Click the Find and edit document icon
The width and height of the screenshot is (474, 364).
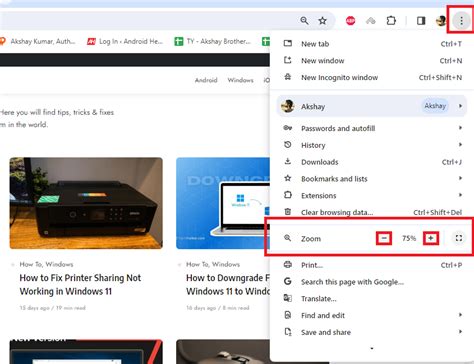288,315
